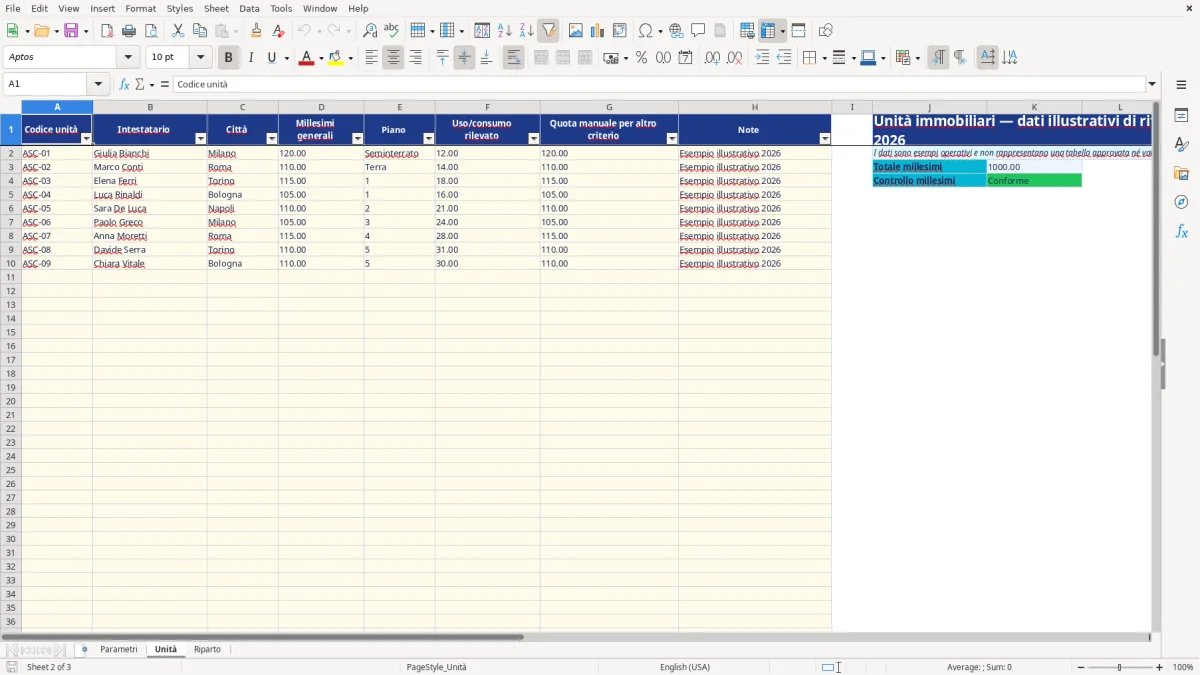Open the Format menu
The width and height of the screenshot is (1200, 675).
tap(141, 8)
